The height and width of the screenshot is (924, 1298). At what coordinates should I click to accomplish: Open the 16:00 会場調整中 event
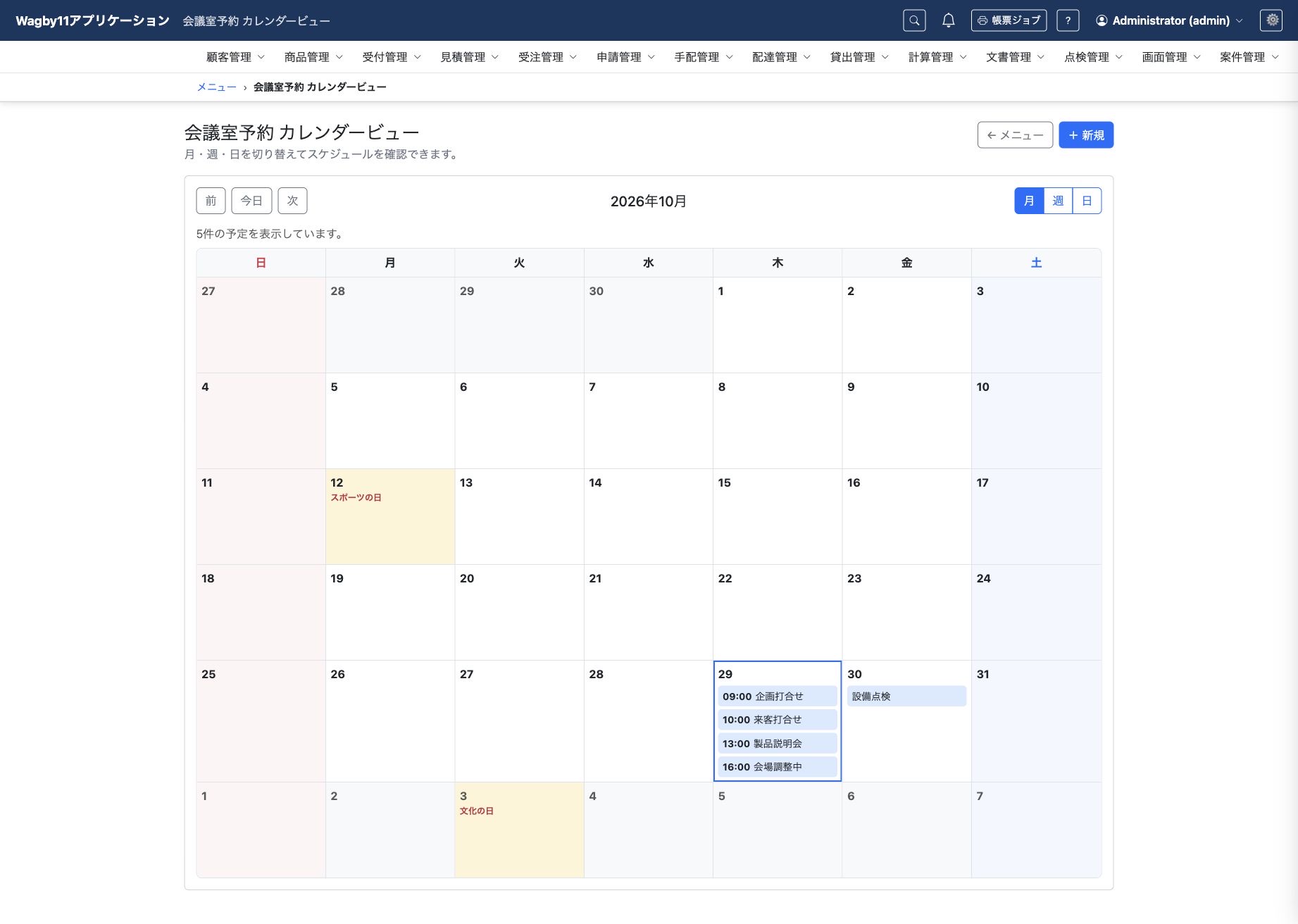[778, 767]
